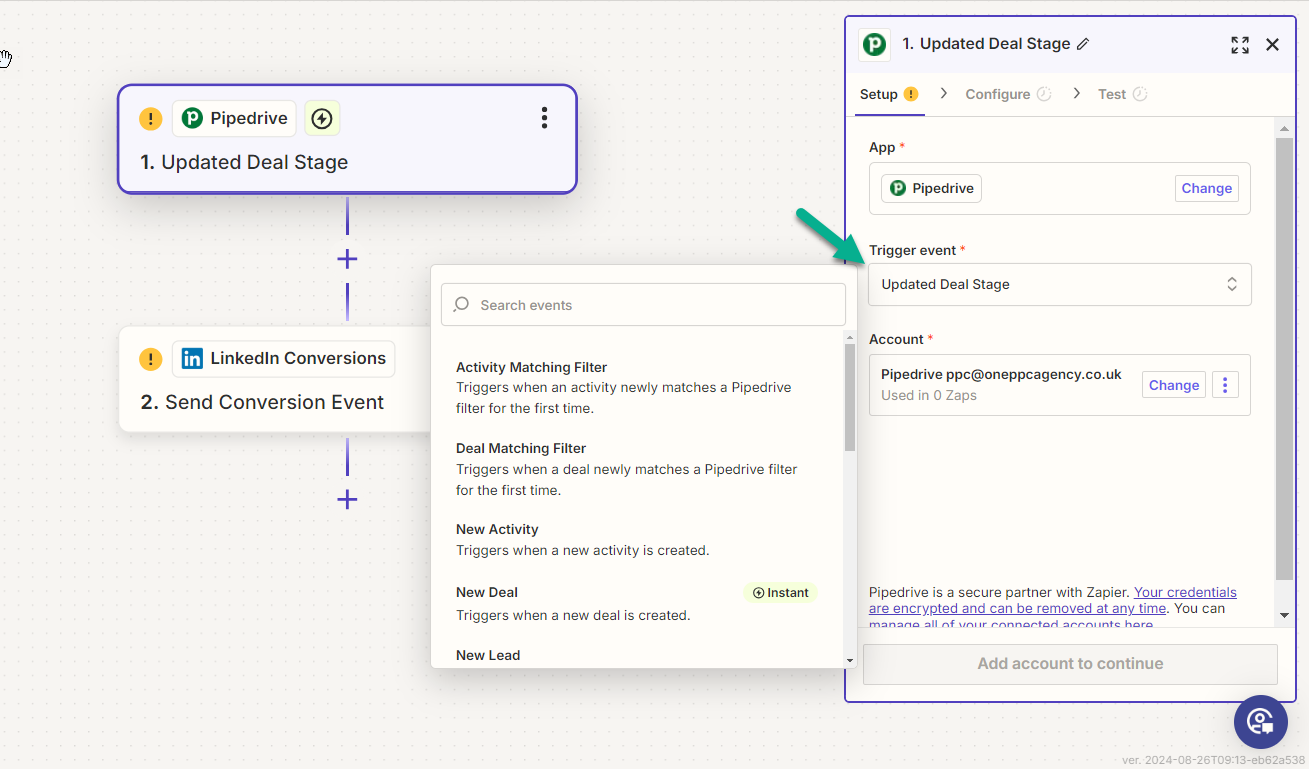This screenshot has height=769, width=1309.
Task: Click the Pipedrive logo in panel header
Action: click(x=875, y=44)
